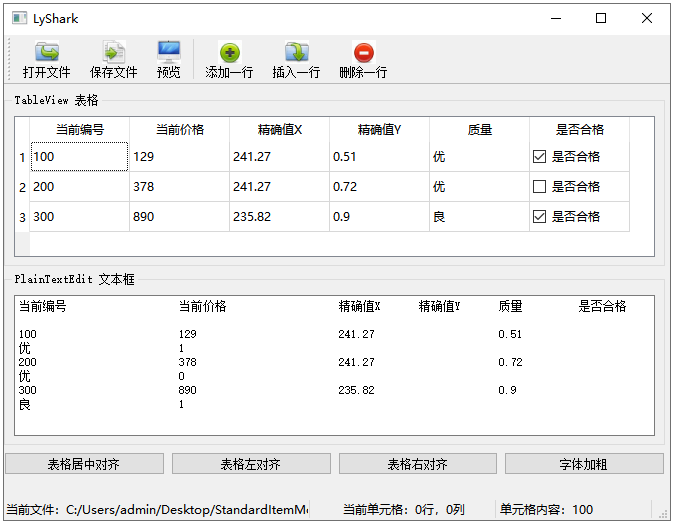675x524 pixels.
Task: Select row header 3
Action: [22, 217]
